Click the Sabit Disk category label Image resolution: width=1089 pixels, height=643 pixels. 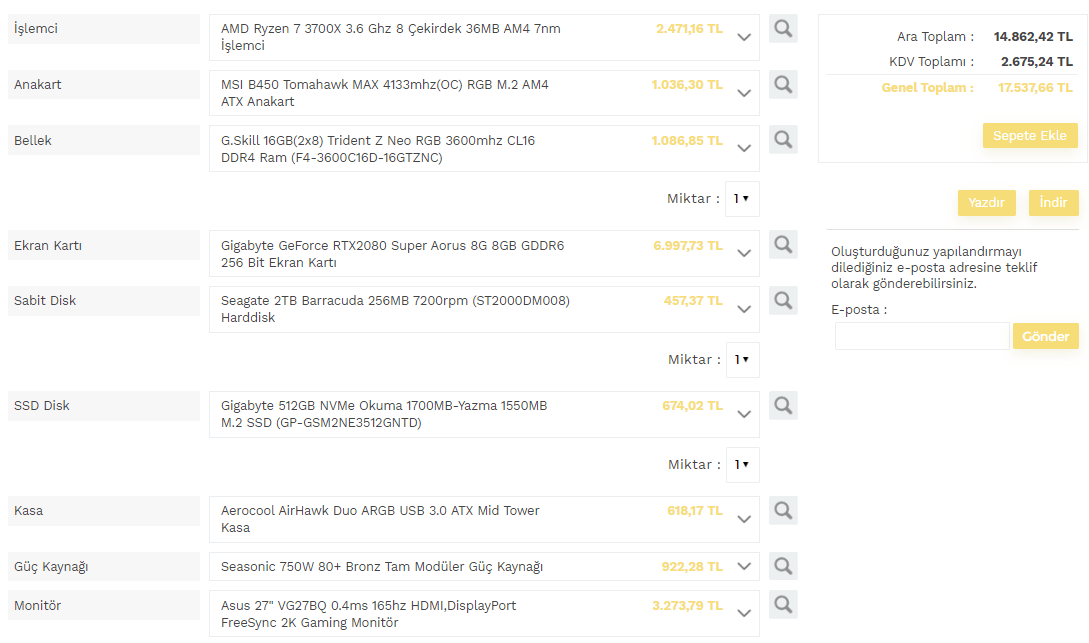[x=103, y=301]
